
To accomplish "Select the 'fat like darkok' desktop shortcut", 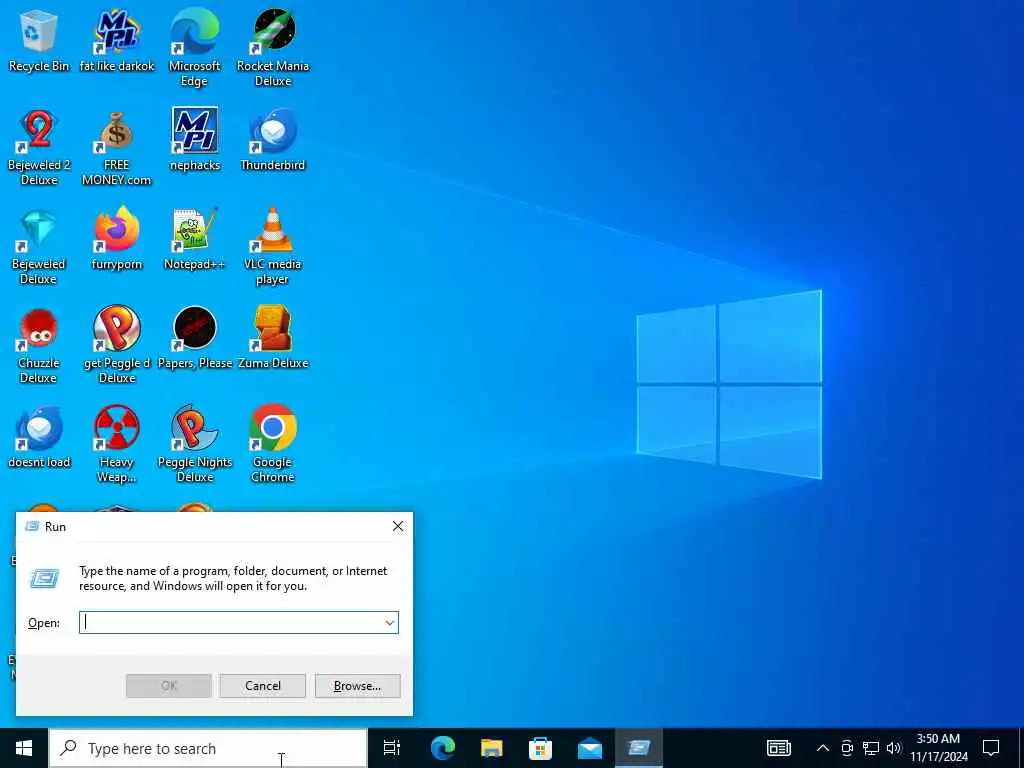I will (x=117, y=40).
